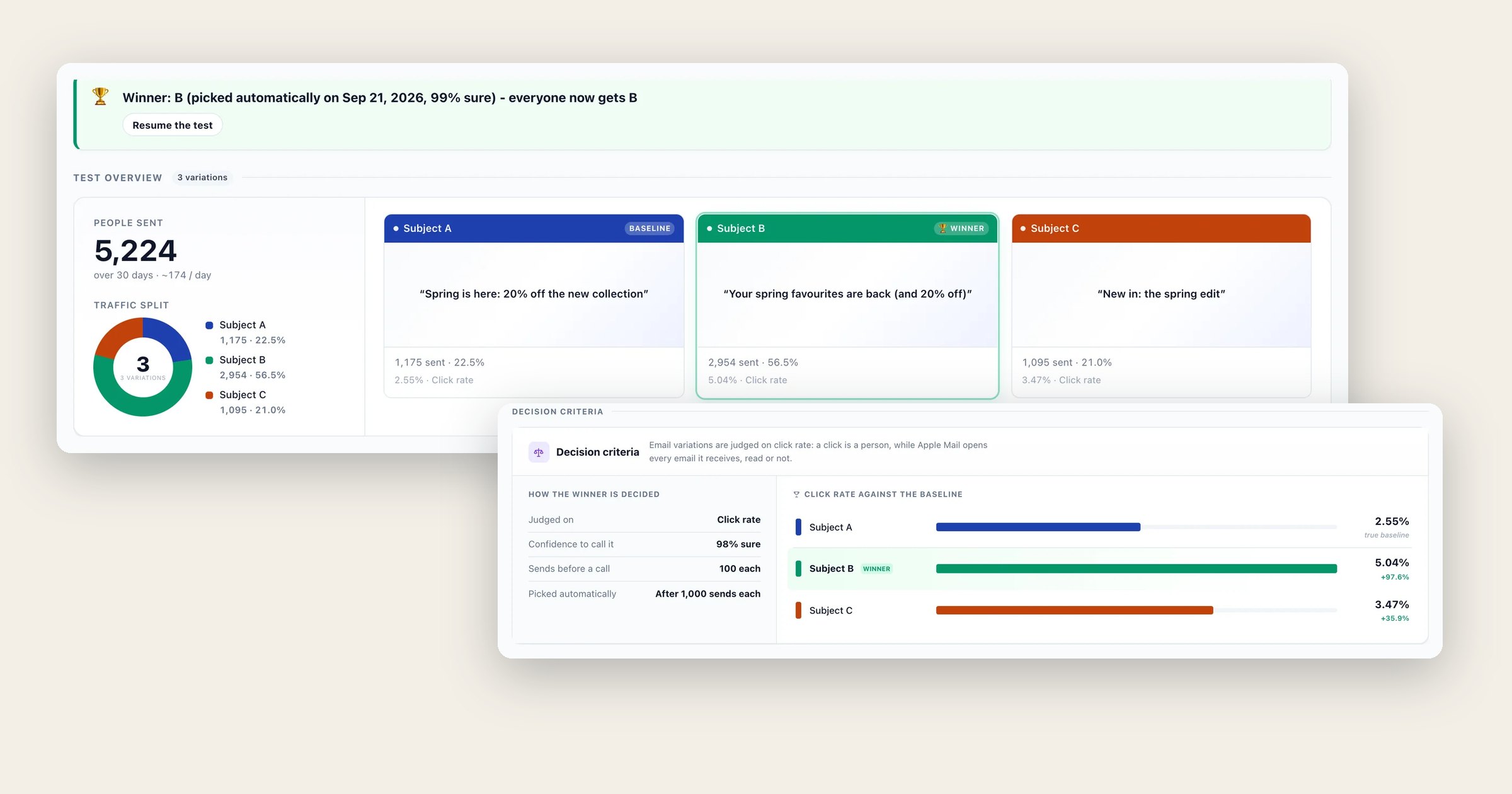
Task: Click the Subject A blue click rate bar
Action: (x=1038, y=527)
